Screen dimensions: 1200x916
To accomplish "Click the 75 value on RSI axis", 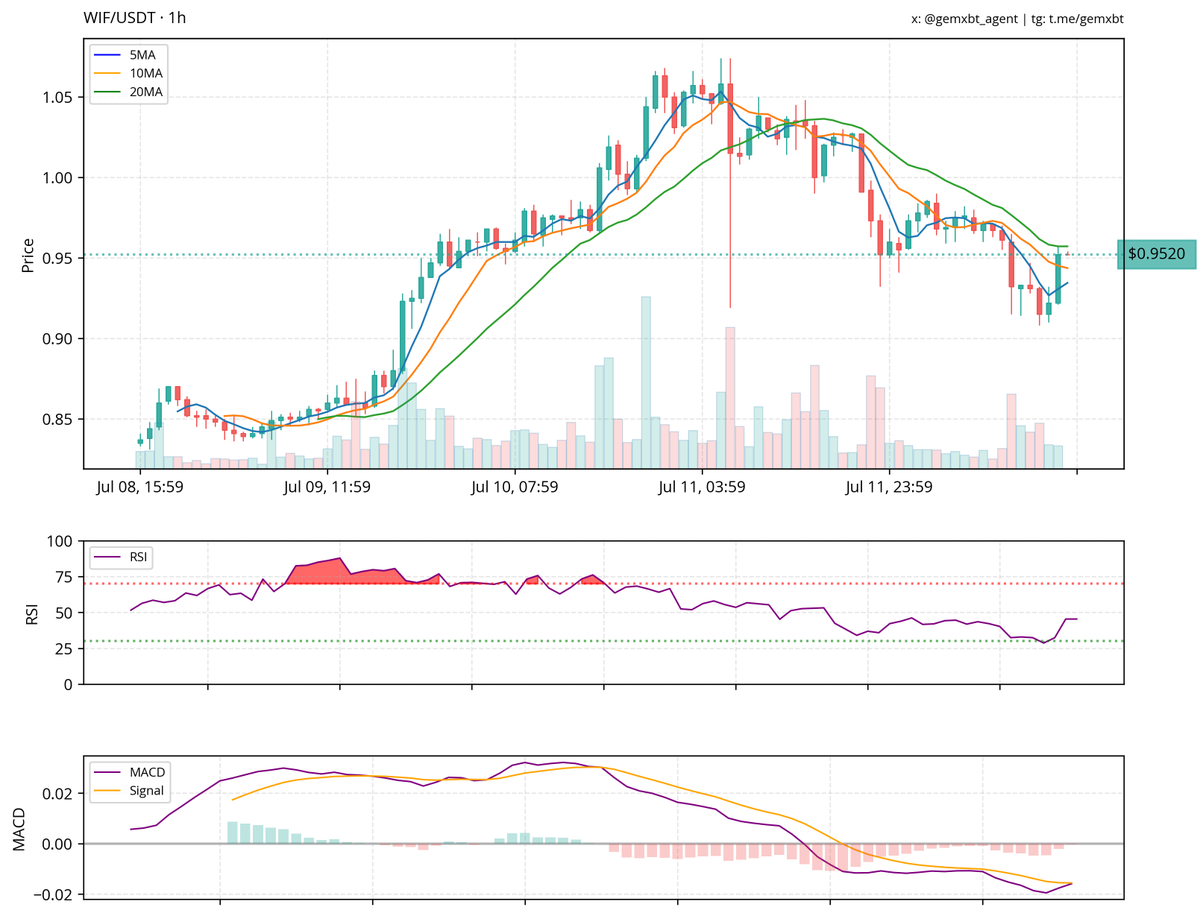I will (65, 577).
